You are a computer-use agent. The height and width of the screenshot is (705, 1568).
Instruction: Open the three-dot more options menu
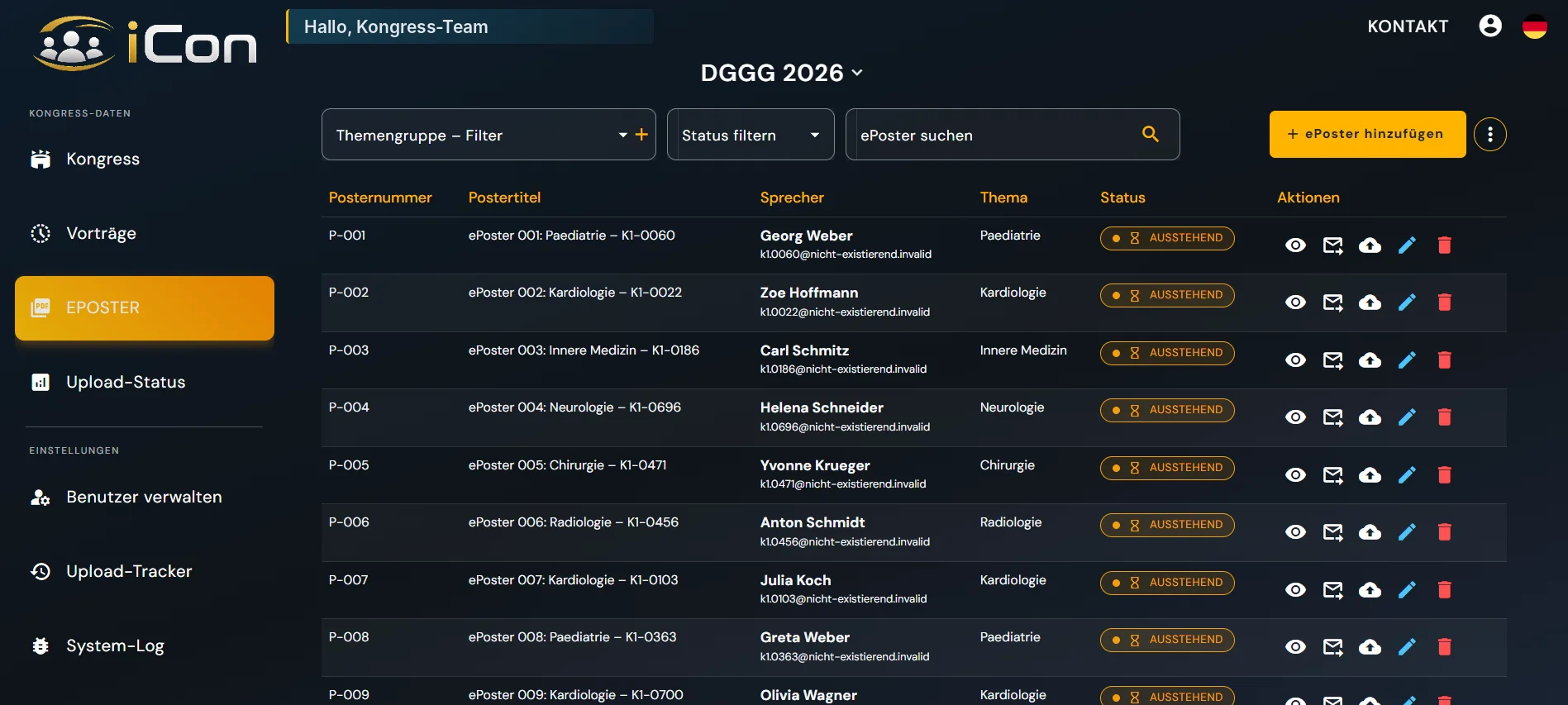point(1489,135)
